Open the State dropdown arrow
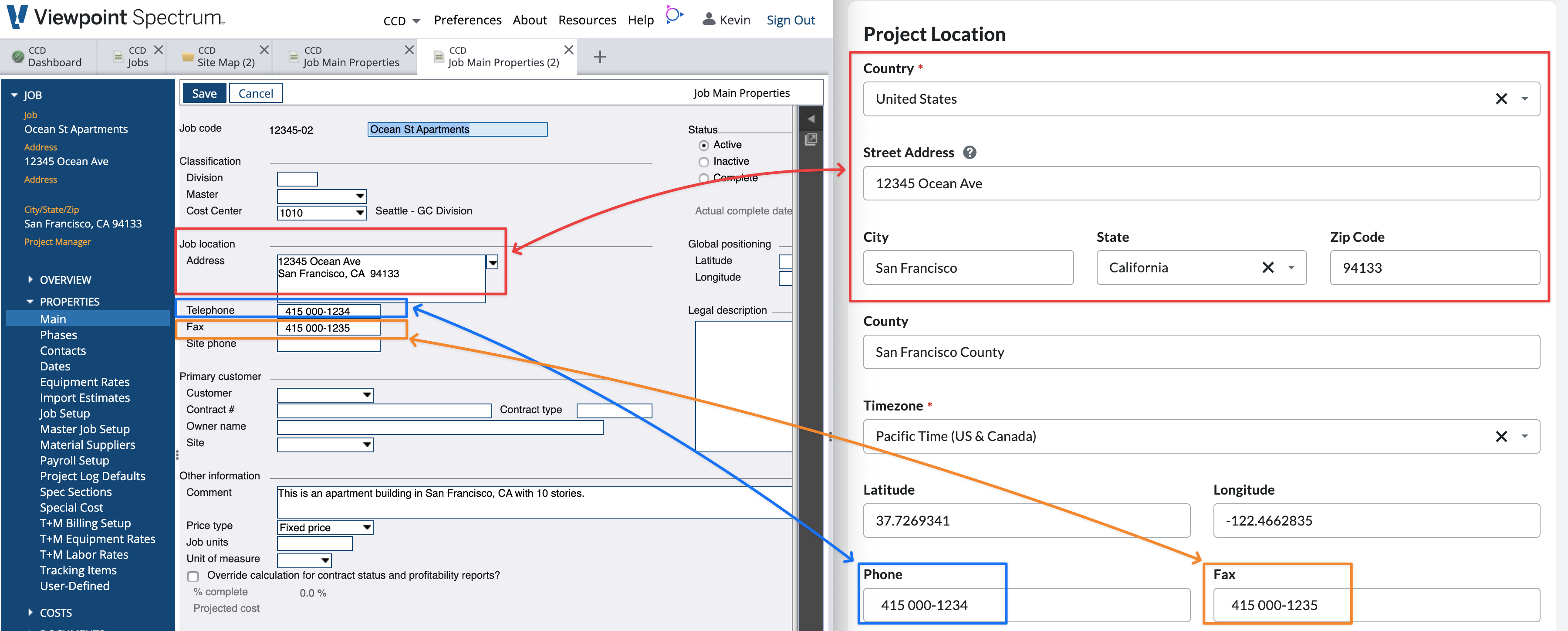1568x631 pixels. coord(1291,268)
